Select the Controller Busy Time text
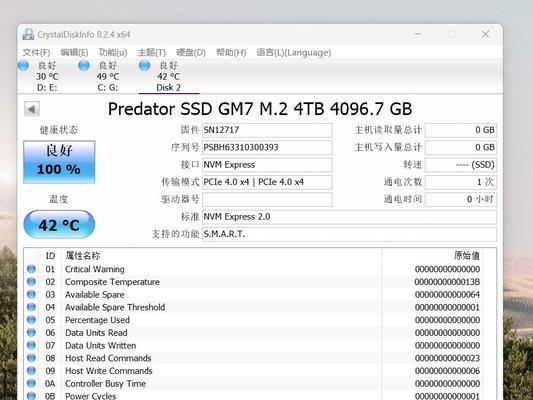Screen dimensions: 533x400 [105, 384]
